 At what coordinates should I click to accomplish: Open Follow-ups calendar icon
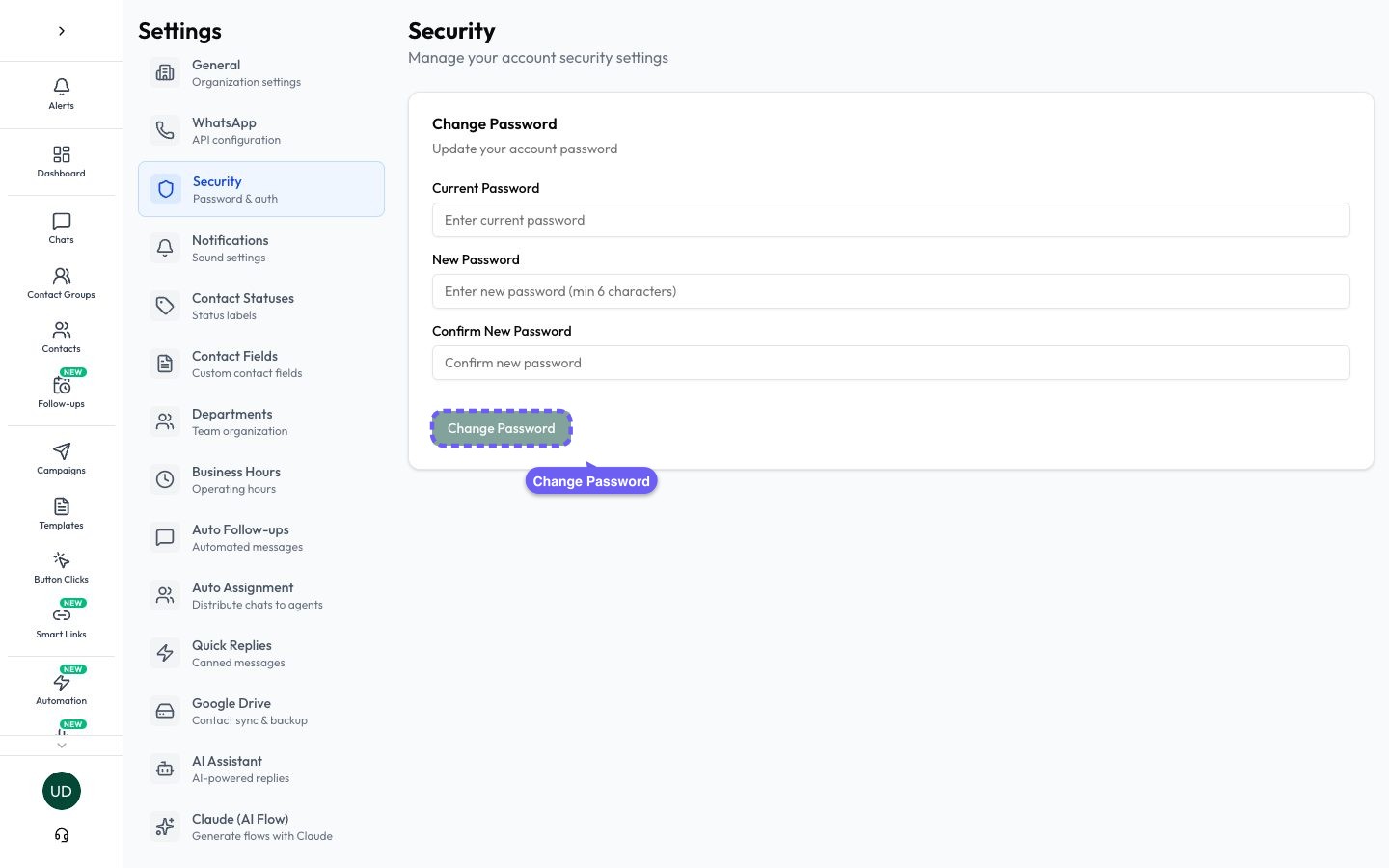[62, 391]
